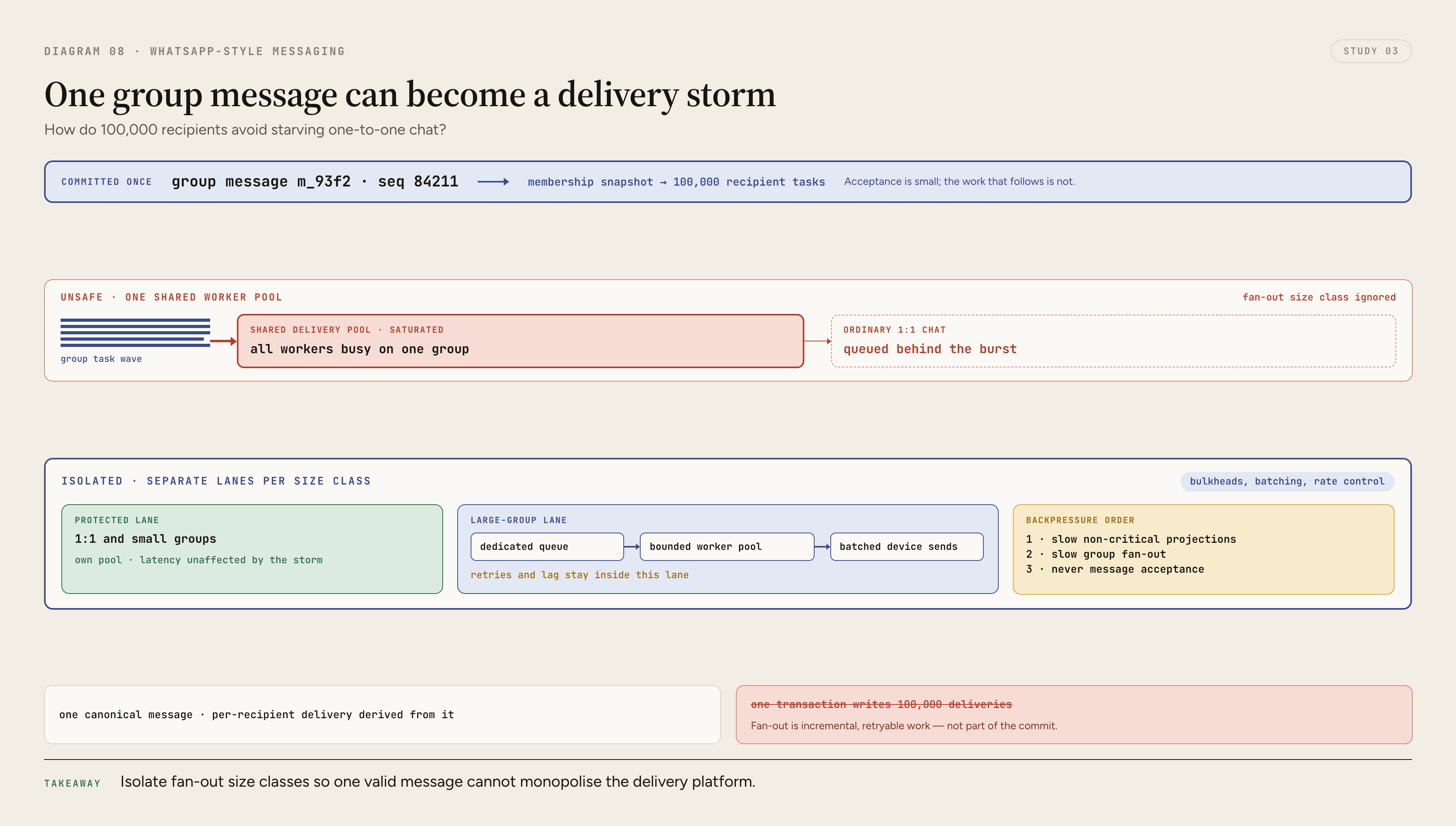Click '1:1 and small groups' text

145,539
